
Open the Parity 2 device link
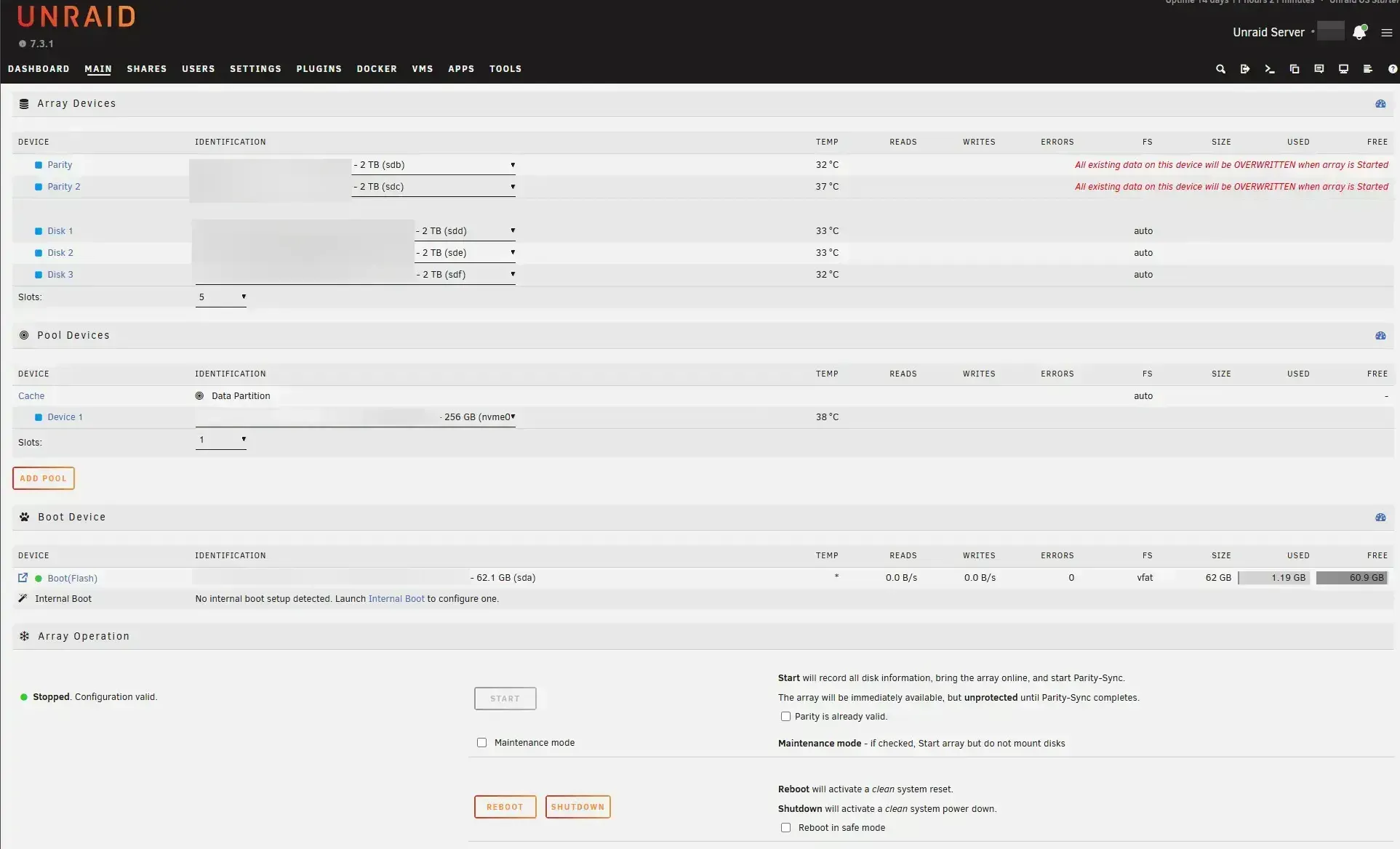tap(64, 187)
